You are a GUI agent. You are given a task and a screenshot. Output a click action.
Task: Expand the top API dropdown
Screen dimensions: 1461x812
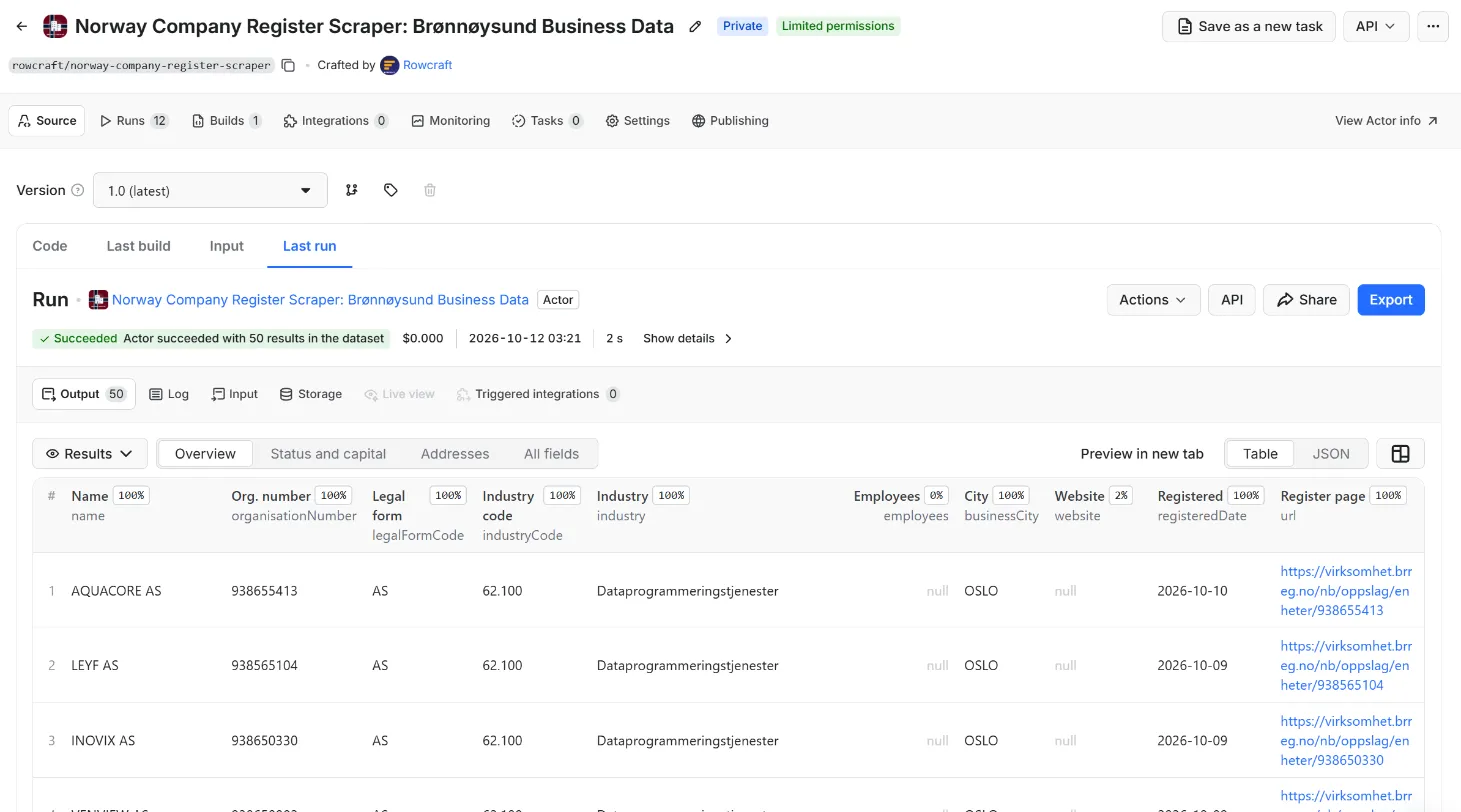1376,26
